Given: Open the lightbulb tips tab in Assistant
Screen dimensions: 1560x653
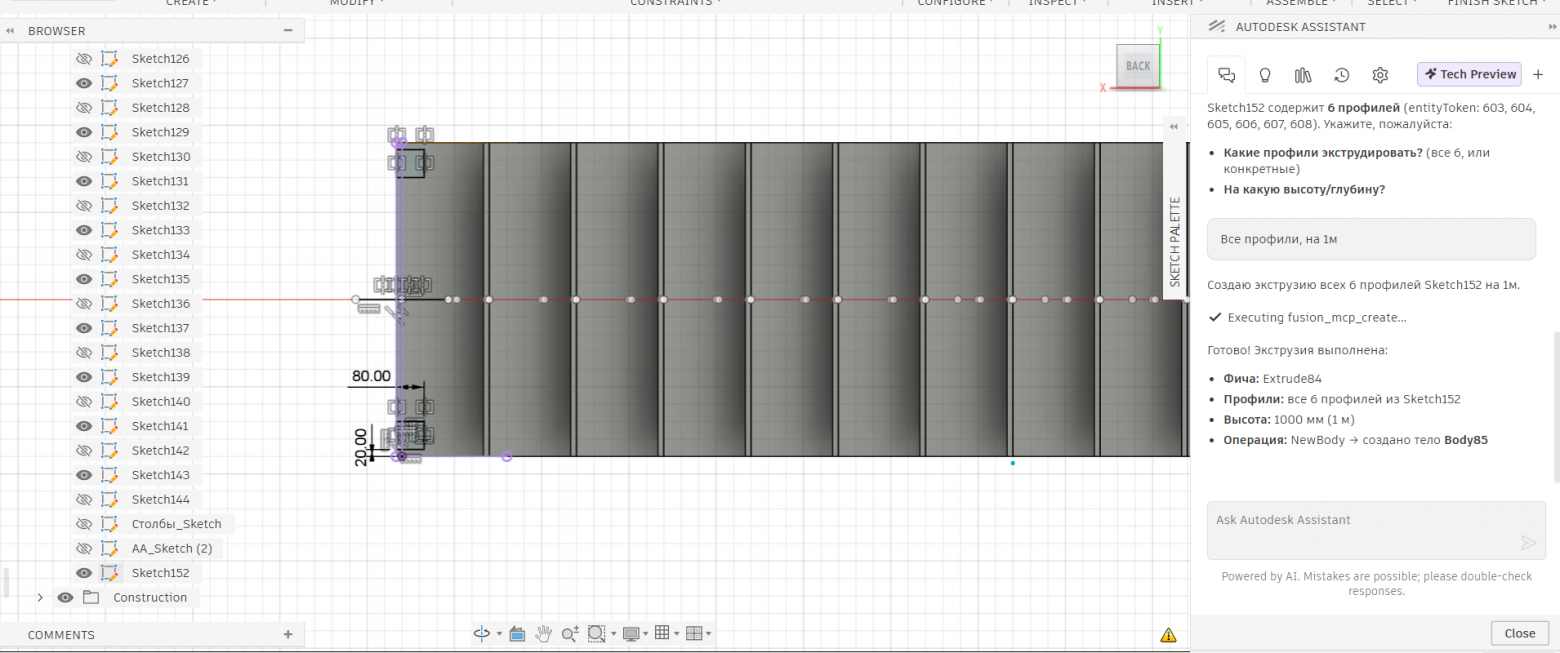Looking at the screenshot, I should pyautogui.click(x=1264, y=75).
